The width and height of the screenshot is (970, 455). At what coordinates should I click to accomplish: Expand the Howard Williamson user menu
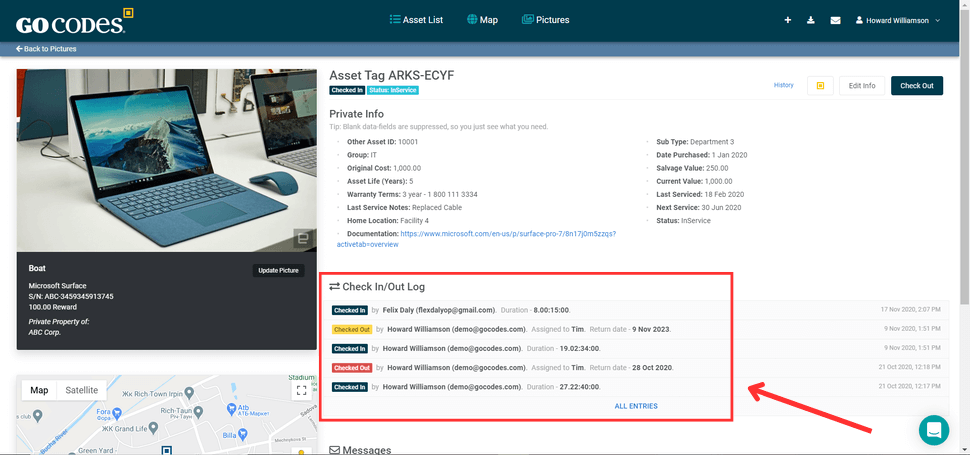tap(898, 20)
